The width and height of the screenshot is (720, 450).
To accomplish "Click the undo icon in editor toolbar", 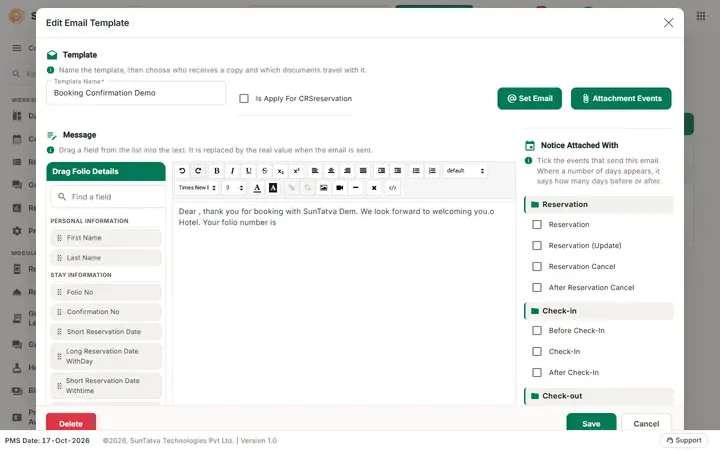I will 182,171.
